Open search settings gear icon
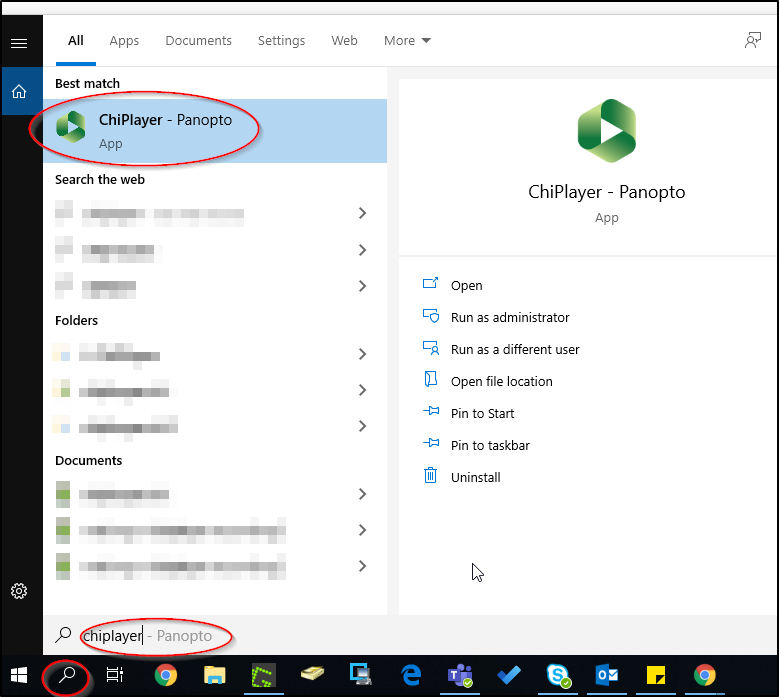The width and height of the screenshot is (779, 697). (19, 591)
